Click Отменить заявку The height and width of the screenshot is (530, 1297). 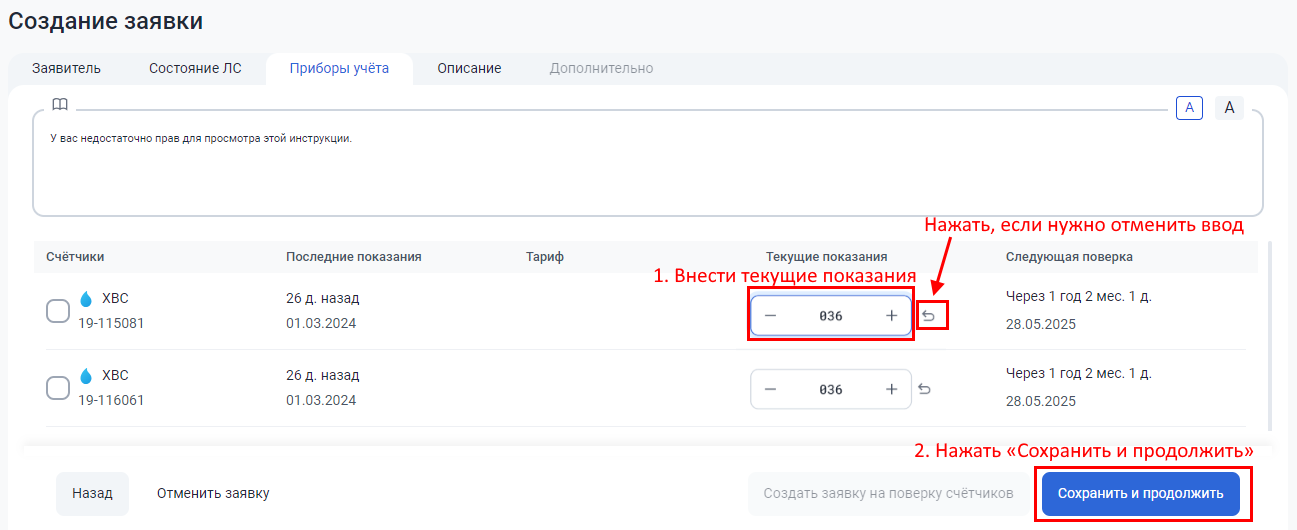[213, 493]
